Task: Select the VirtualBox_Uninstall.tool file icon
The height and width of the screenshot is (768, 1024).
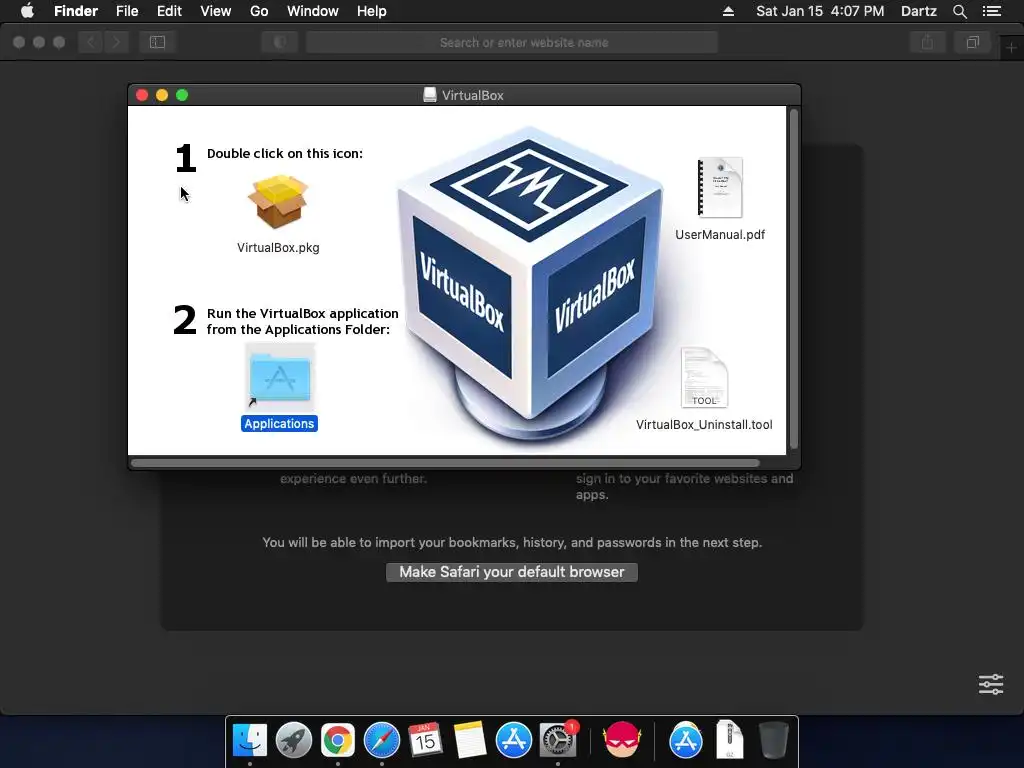Action: point(704,377)
